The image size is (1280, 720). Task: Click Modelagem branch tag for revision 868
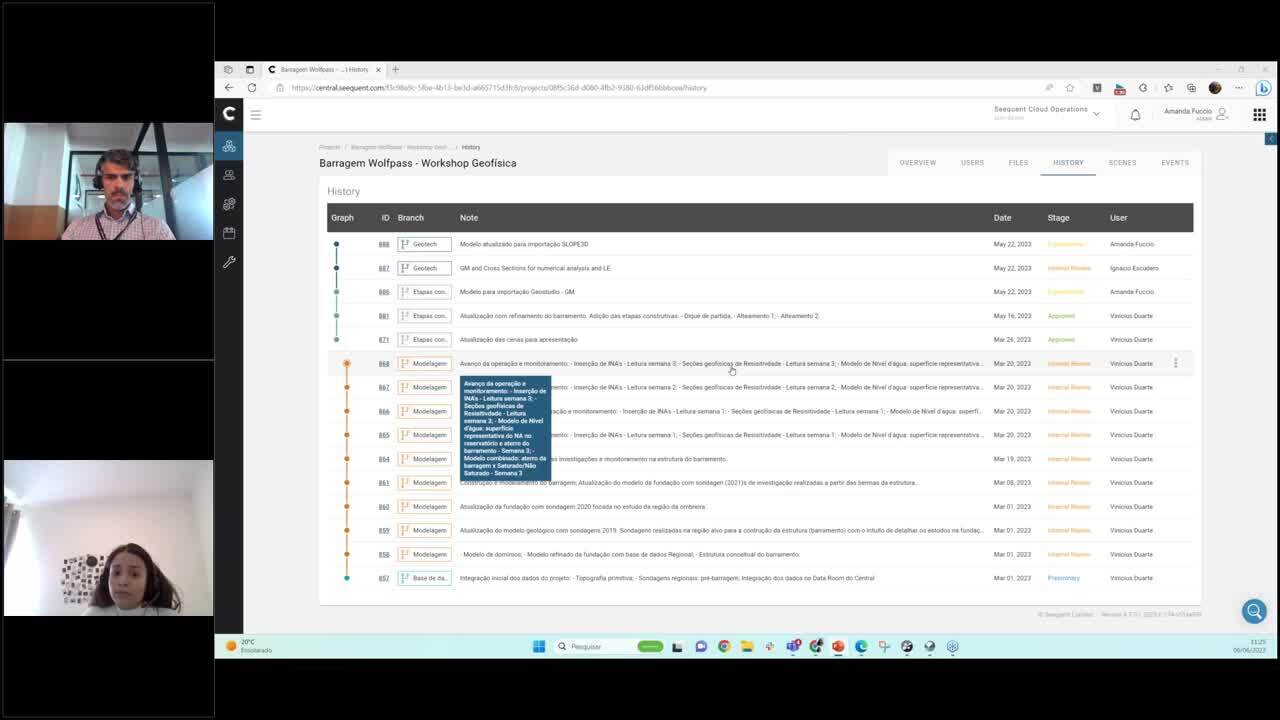coord(424,363)
